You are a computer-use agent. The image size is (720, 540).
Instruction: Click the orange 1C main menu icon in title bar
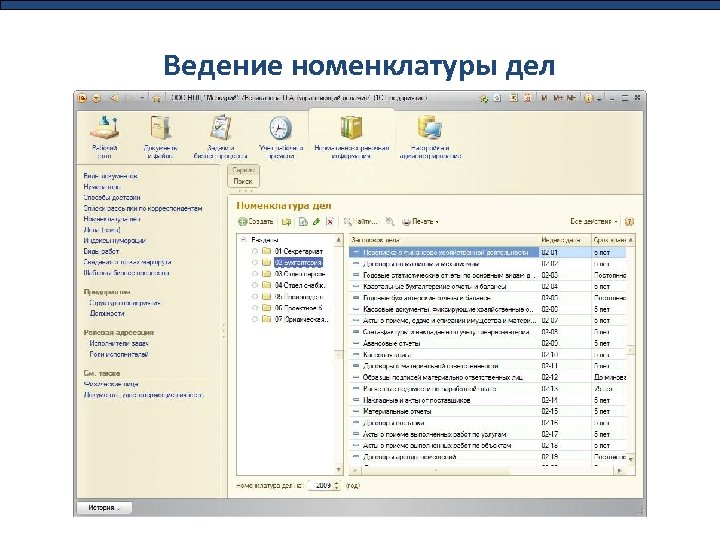click(x=82, y=98)
